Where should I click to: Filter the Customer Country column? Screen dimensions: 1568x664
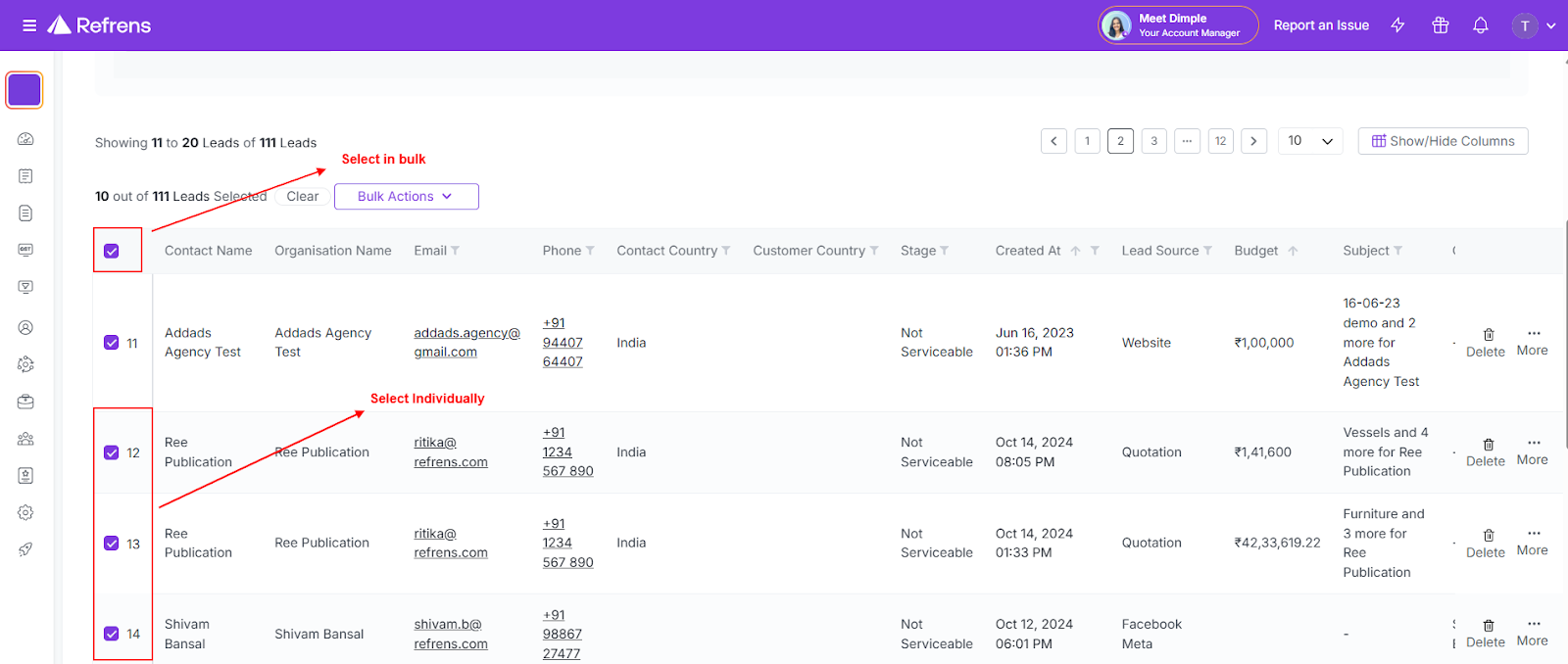[874, 251]
